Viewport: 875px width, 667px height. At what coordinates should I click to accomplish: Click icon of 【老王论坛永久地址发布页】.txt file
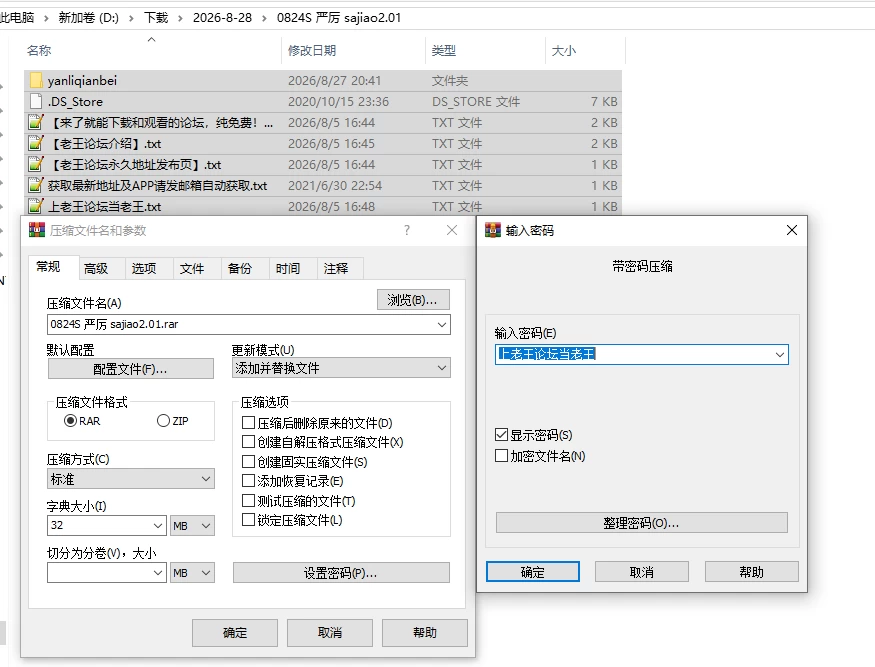click(x=36, y=165)
